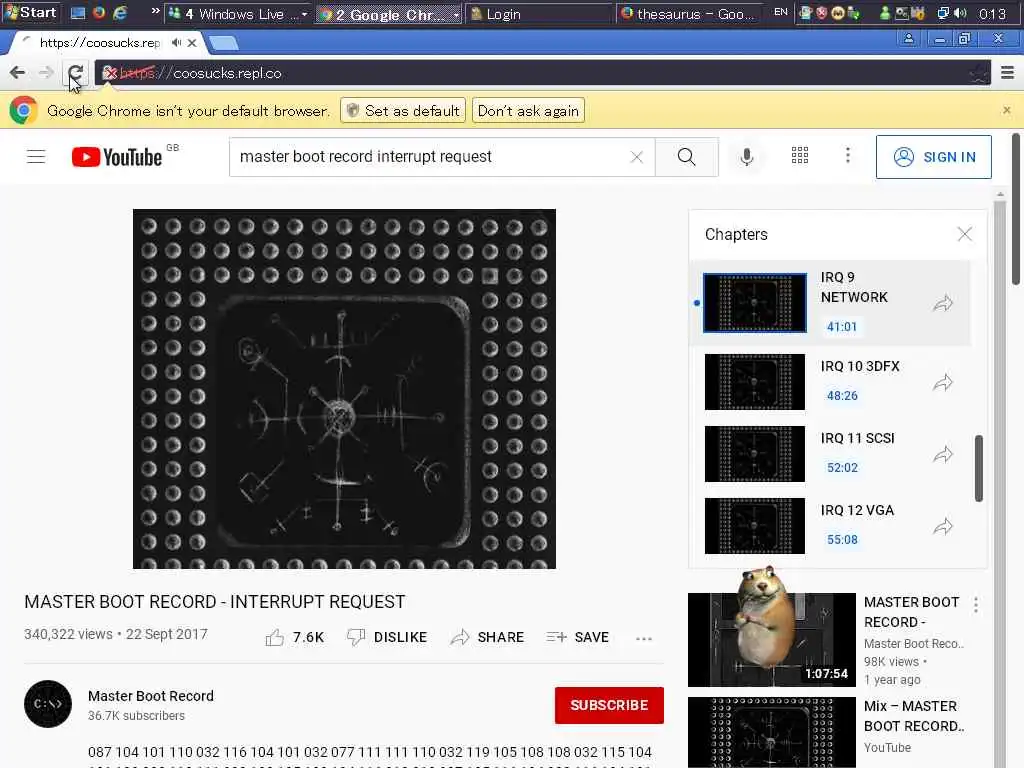Select the IRQ 9 NETWORK chapter thumbnail

(x=755, y=303)
